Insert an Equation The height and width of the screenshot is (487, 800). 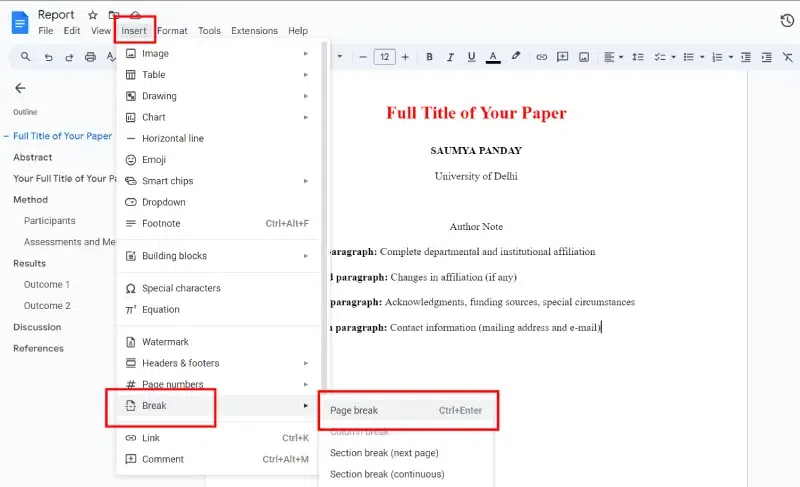point(217,310)
